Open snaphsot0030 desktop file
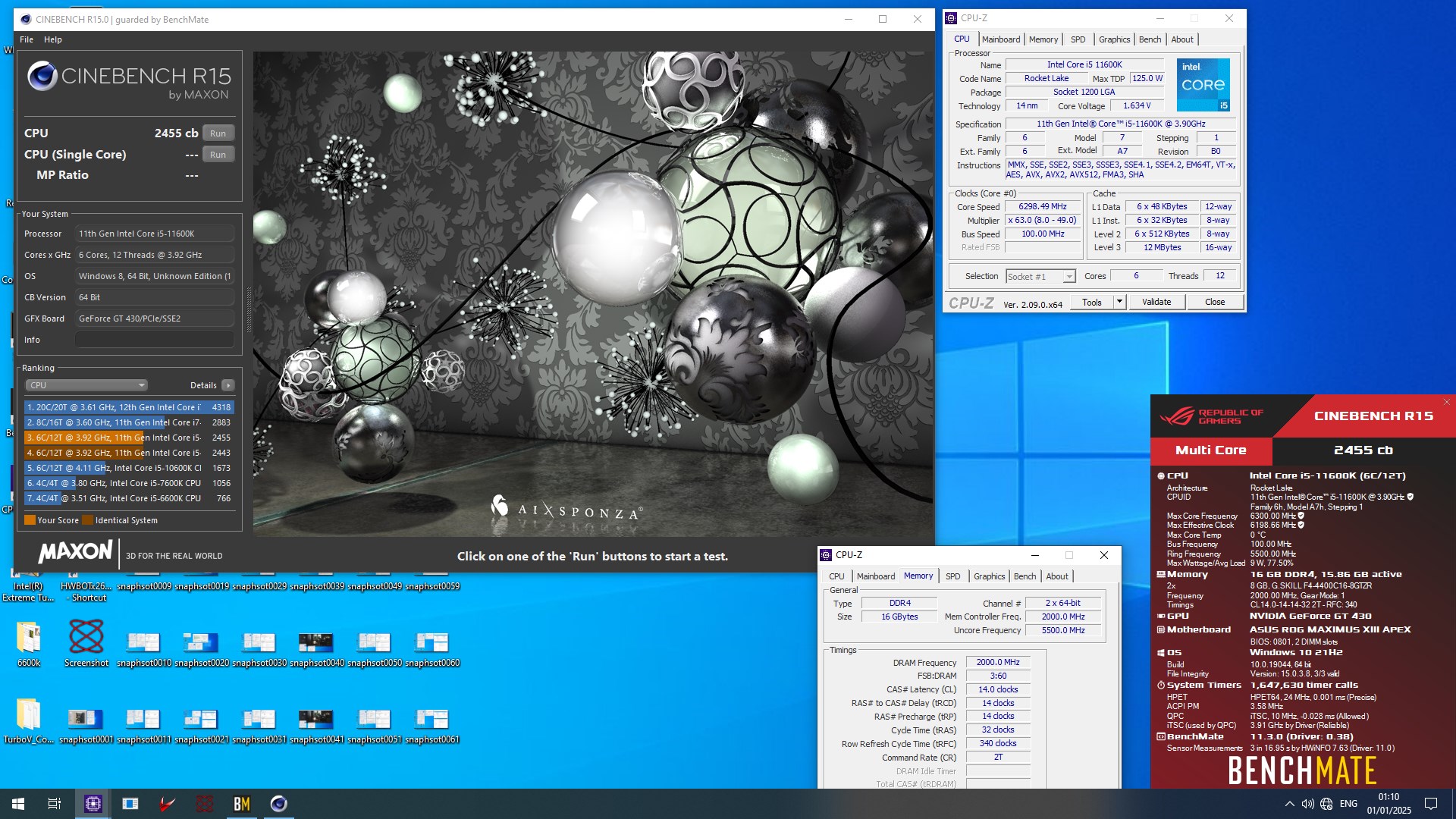 click(259, 648)
